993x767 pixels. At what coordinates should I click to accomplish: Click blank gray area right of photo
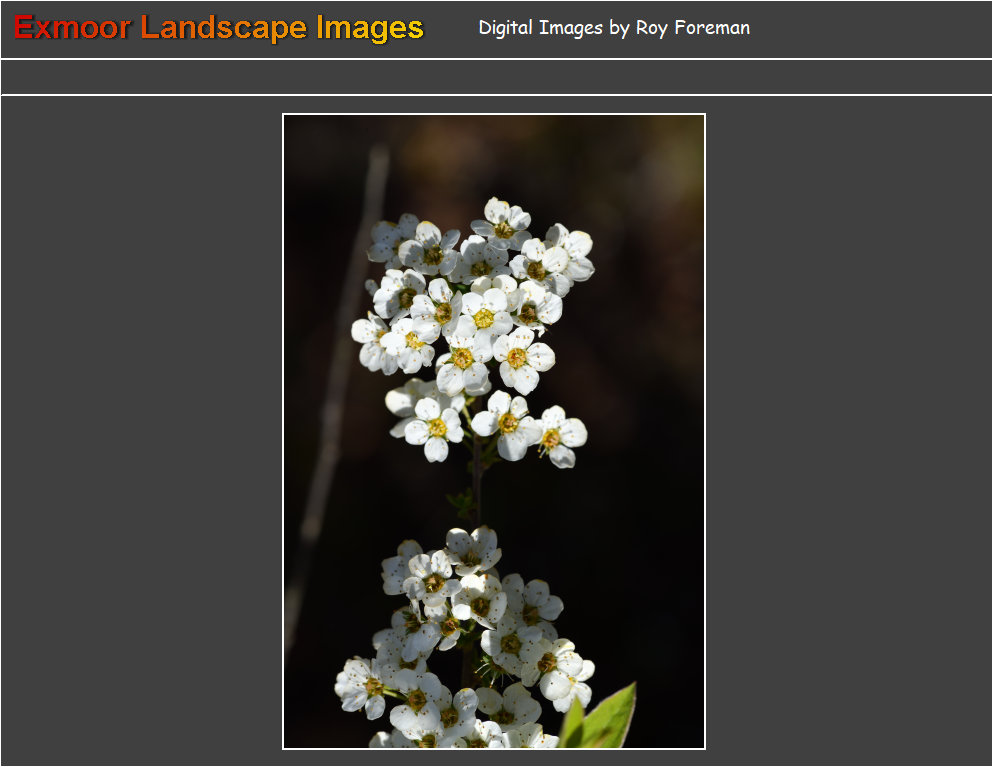click(x=850, y=430)
